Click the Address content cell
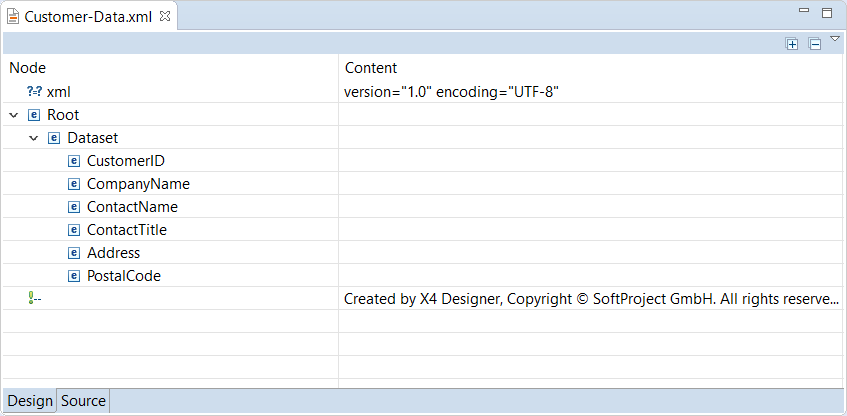847x416 pixels. [x=590, y=253]
